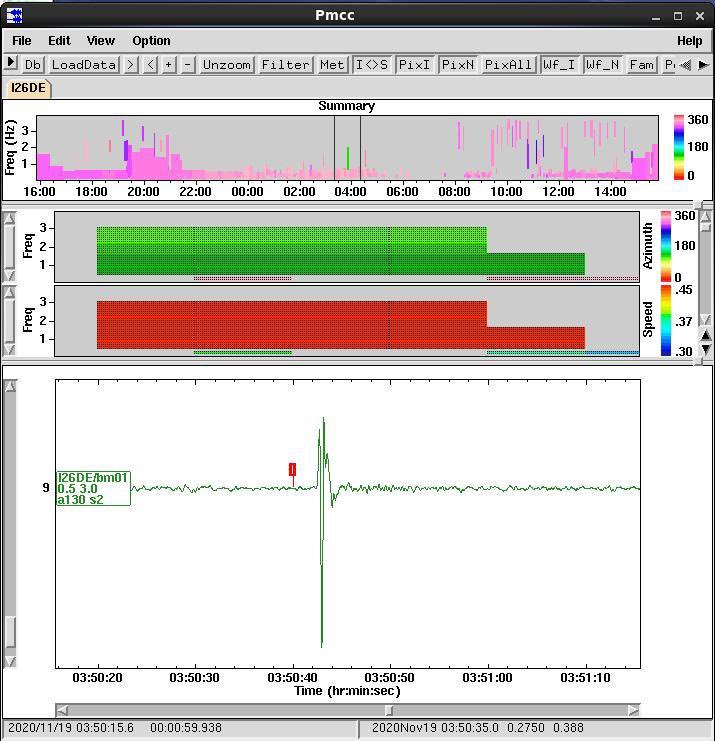
Task: Click gray down arrow of right panel scrollbar
Action: [x=705, y=320]
